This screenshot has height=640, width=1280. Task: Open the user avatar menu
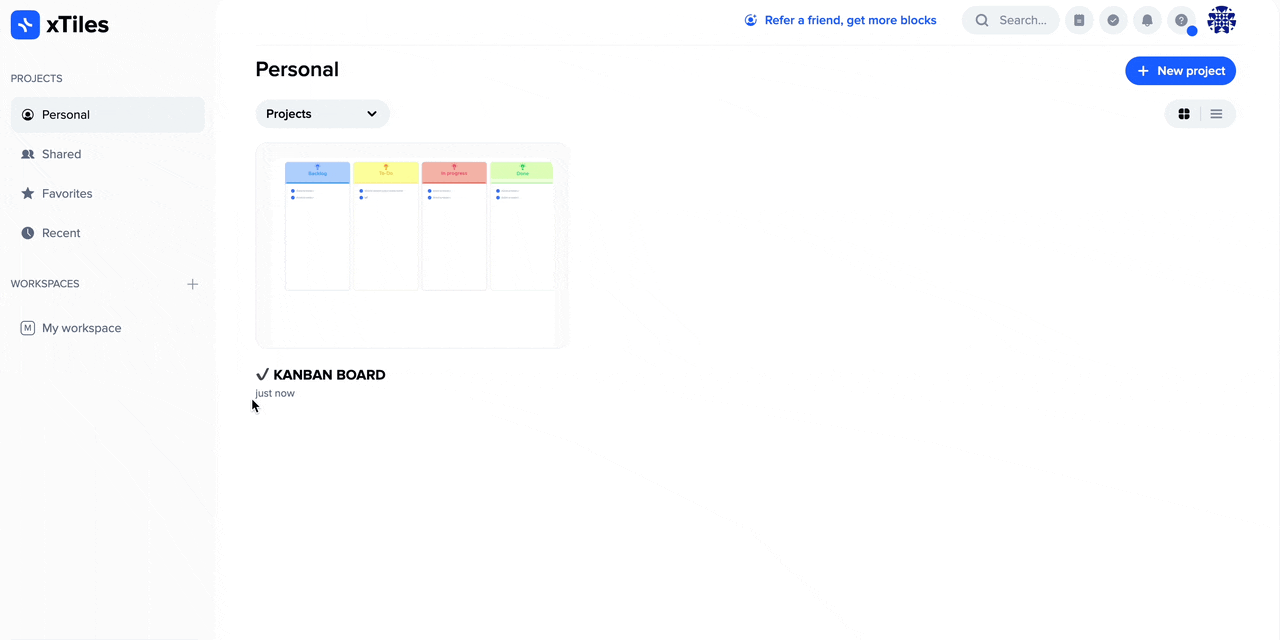pyautogui.click(x=1221, y=19)
